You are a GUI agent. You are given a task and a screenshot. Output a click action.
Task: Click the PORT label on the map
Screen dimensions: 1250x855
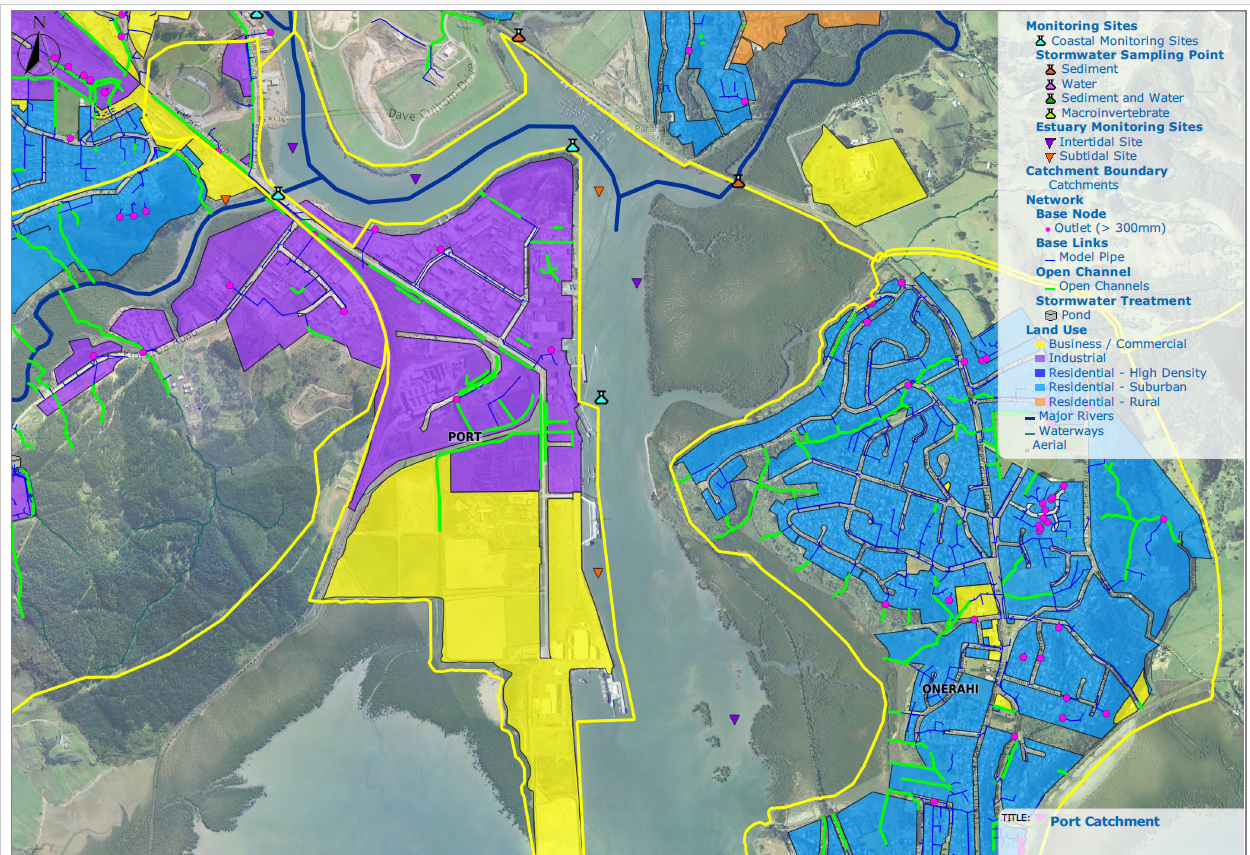coord(465,437)
